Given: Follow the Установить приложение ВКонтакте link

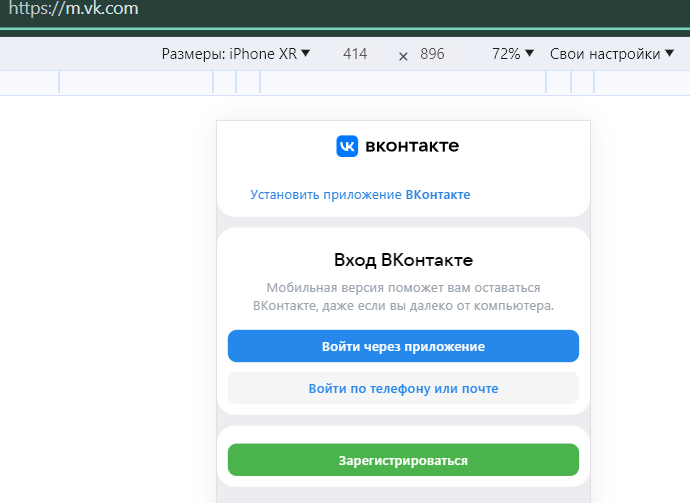Looking at the screenshot, I should click(360, 195).
